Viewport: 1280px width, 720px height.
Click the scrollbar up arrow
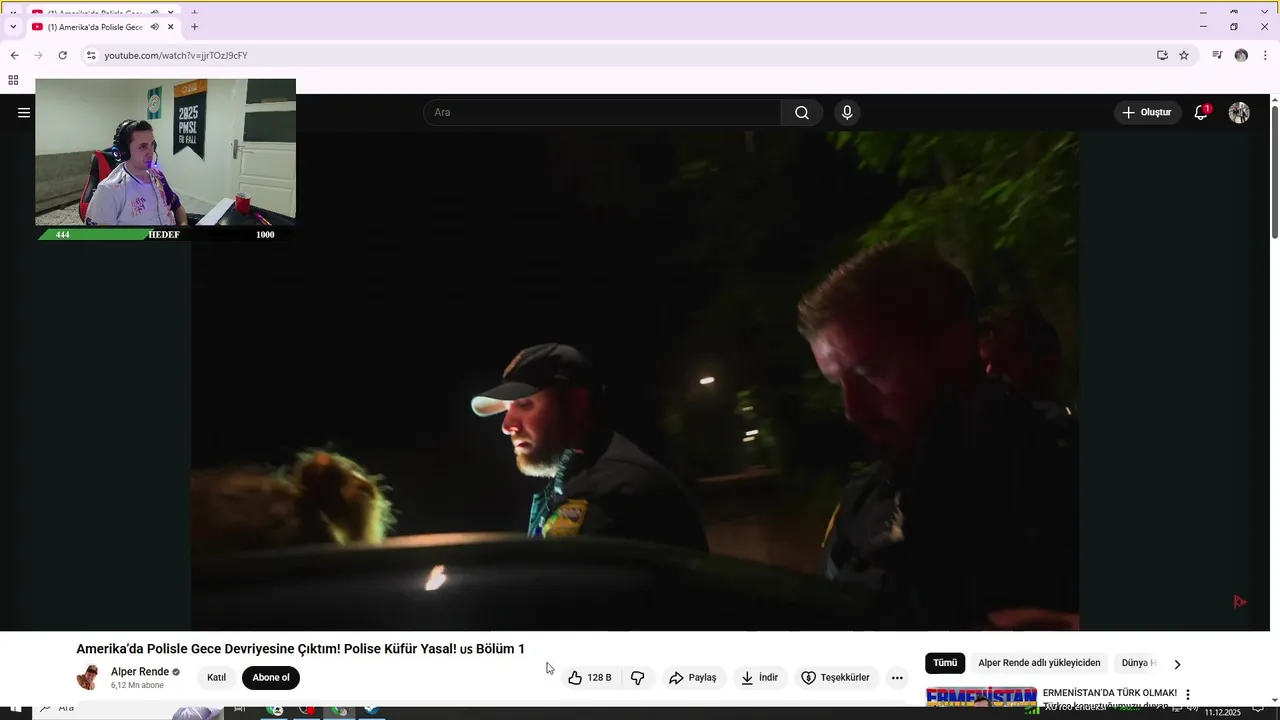coord(1275,99)
